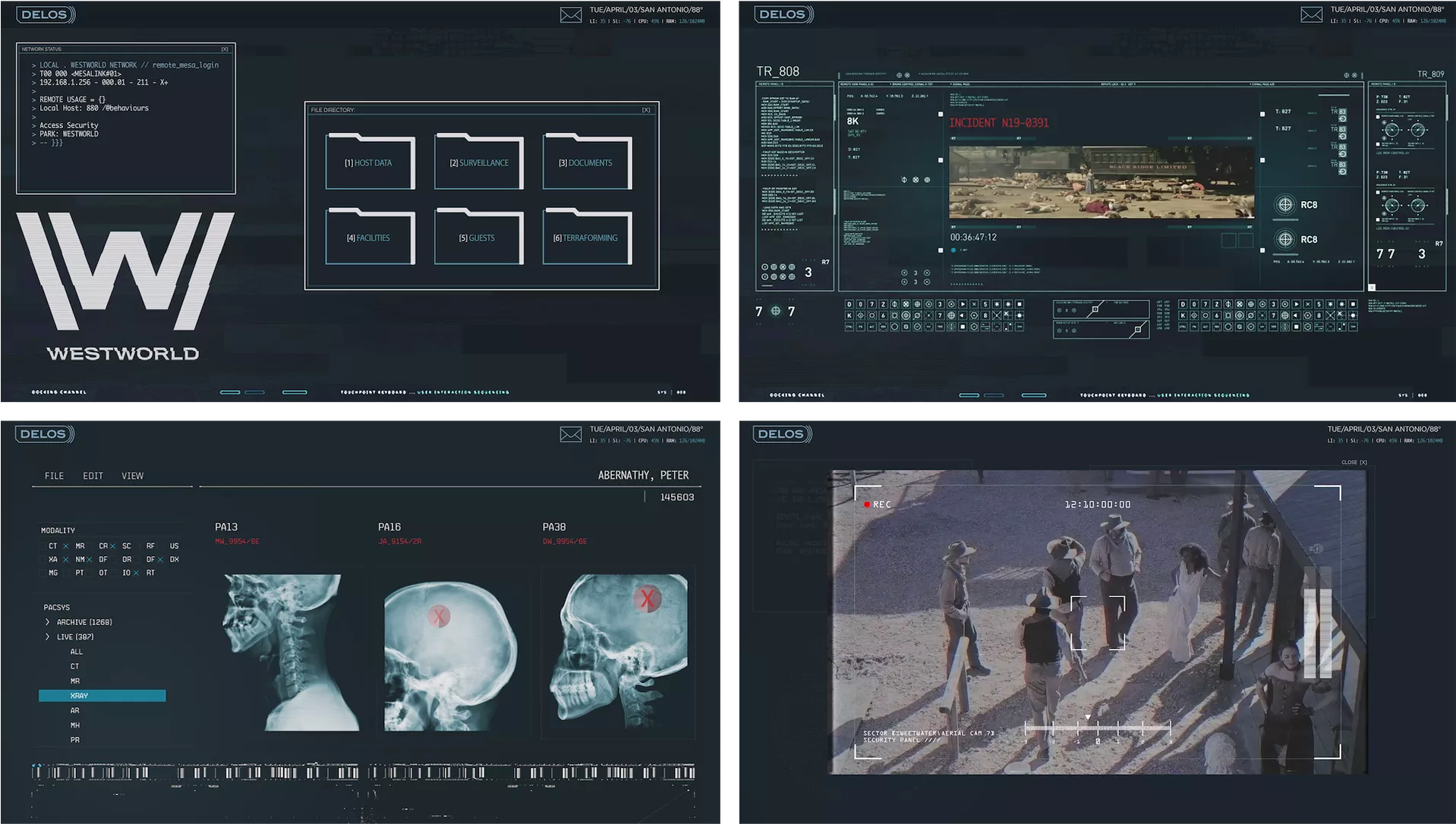Click the TR_809 panel title
The width and height of the screenshot is (1456, 824).
tap(1430, 74)
